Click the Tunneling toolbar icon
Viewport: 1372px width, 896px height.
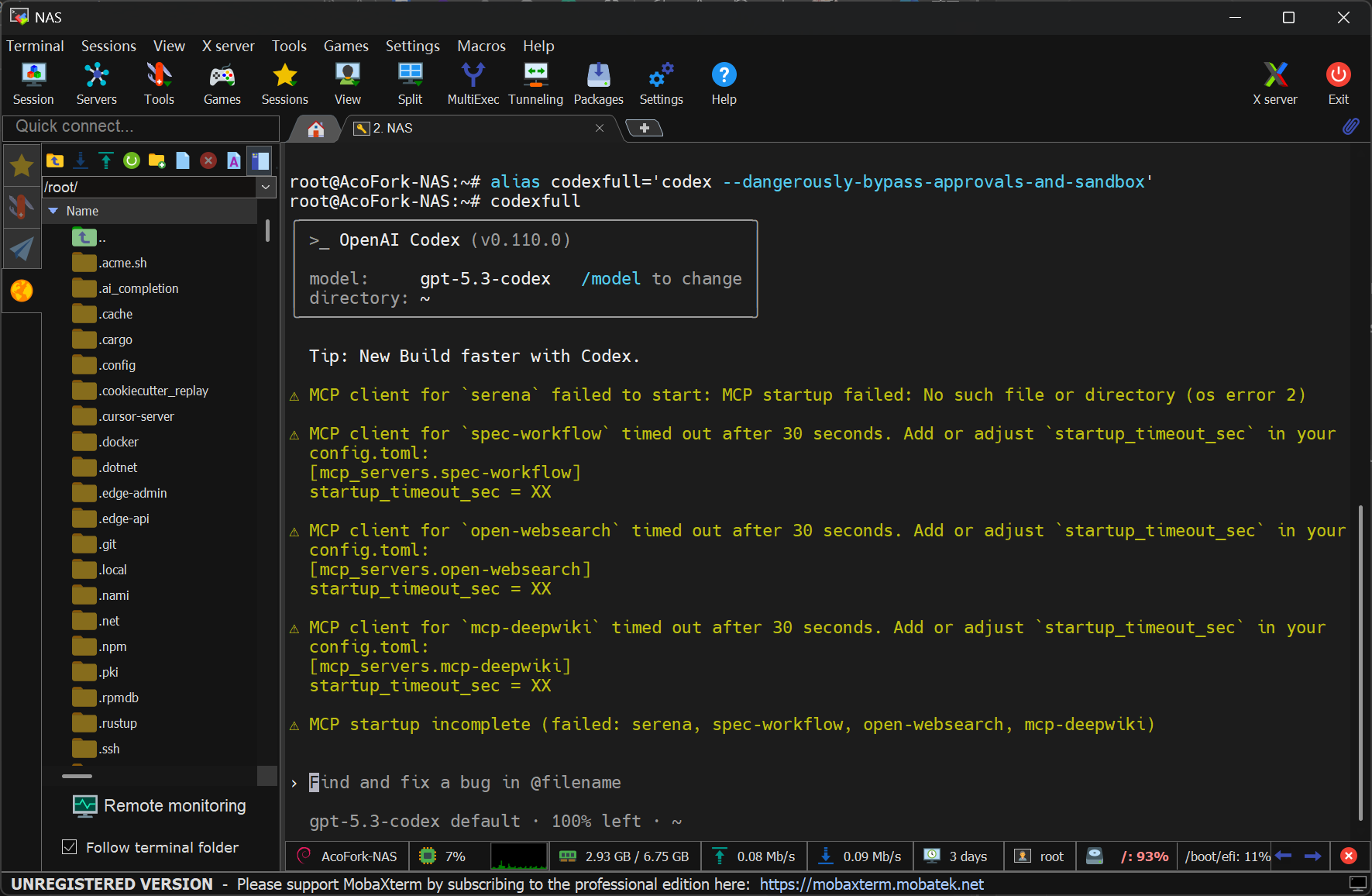[x=535, y=83]
